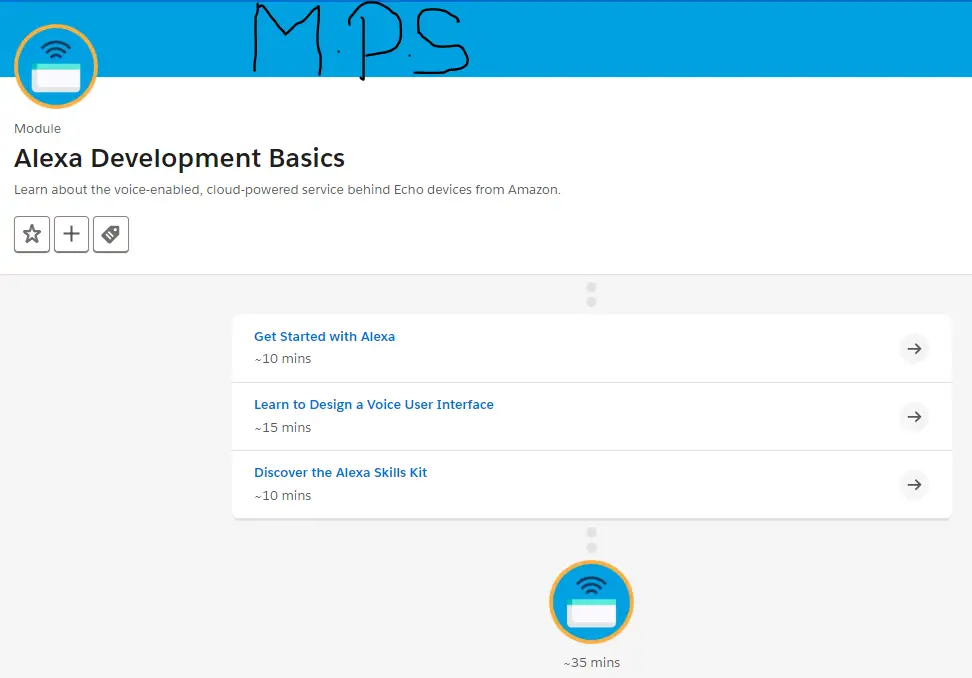Click the module description about Echo devices
The height and width of the screenshot is (678, 972).
[287, 190]
